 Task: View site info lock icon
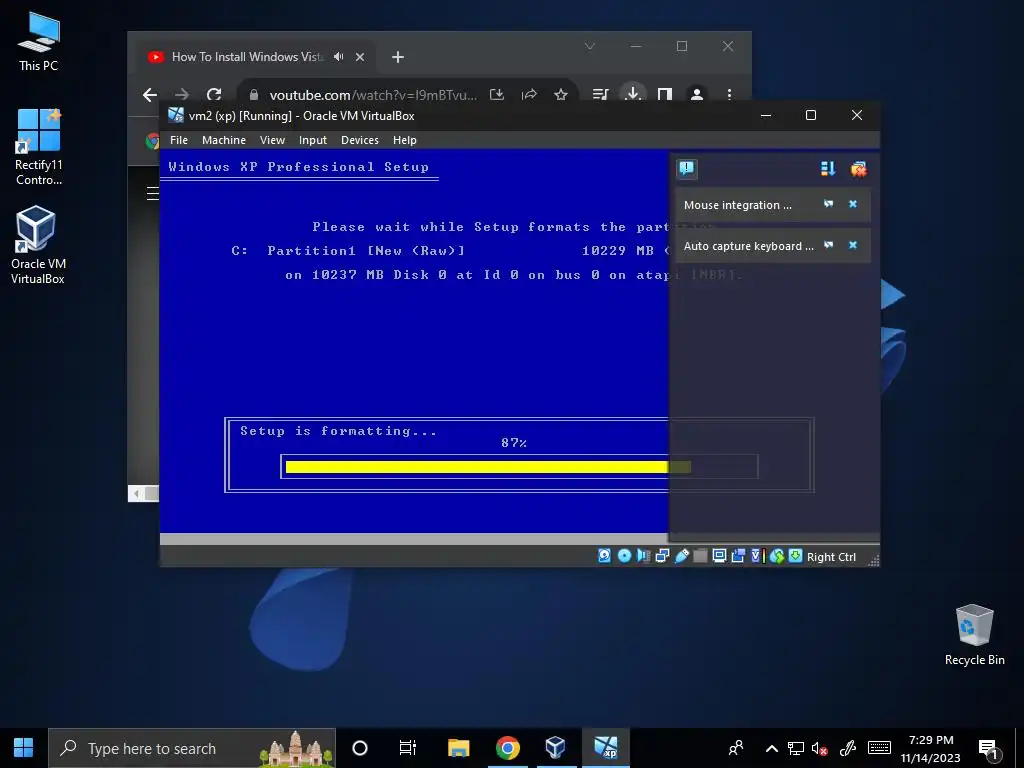click(254, 95)
